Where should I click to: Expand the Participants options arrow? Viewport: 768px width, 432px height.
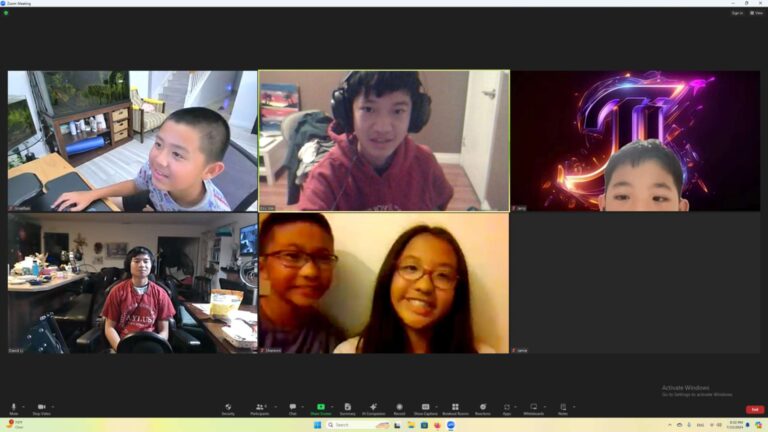click(x=276, y=407)
